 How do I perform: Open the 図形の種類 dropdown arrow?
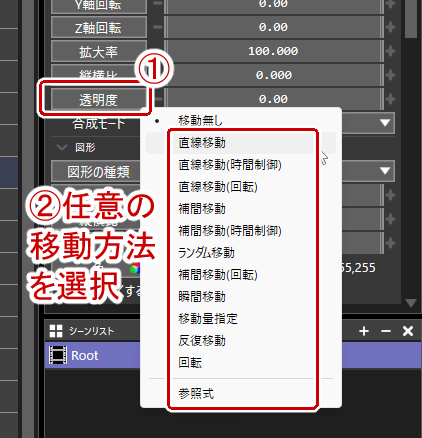[385, 171]
